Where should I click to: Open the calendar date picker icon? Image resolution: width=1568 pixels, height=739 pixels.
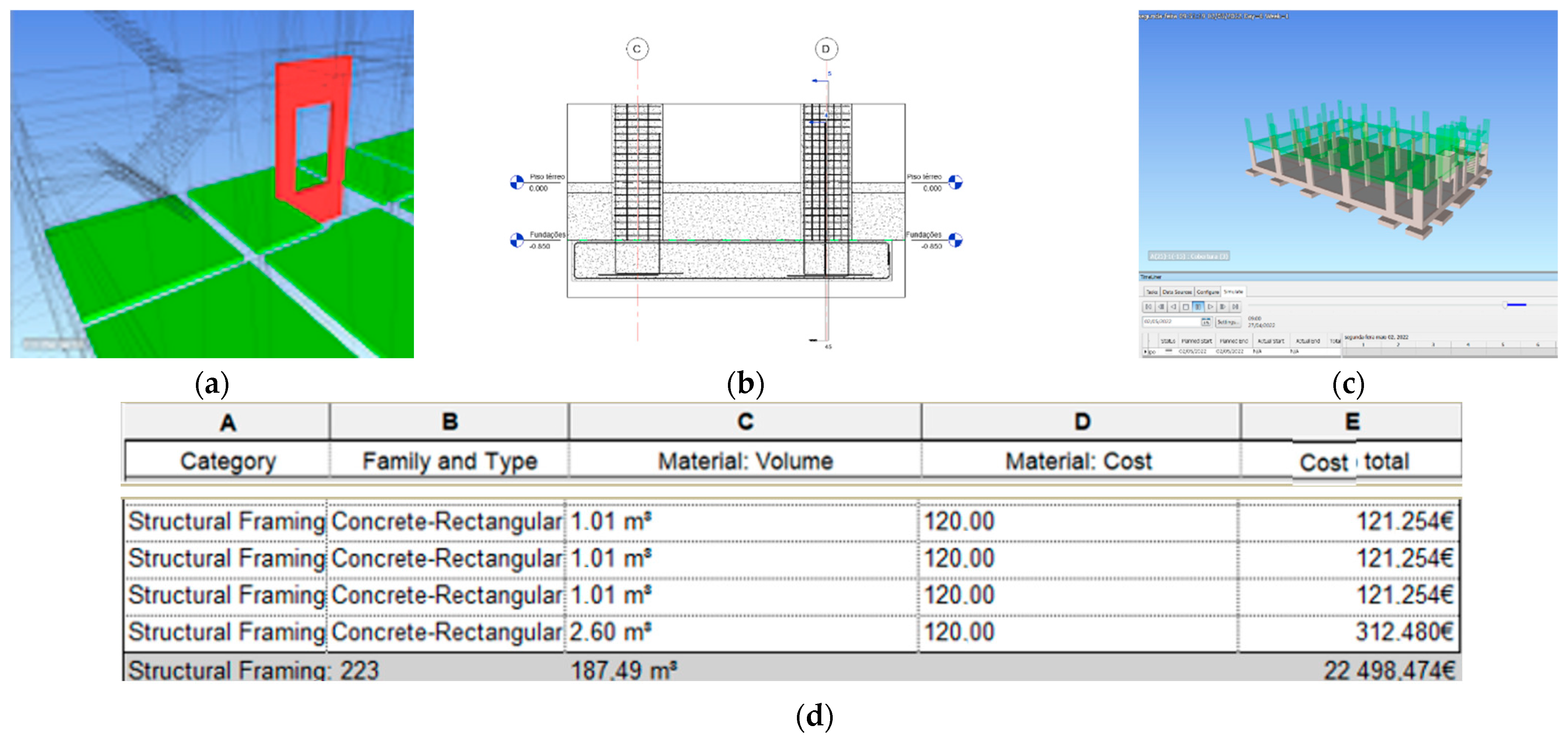1206,322
